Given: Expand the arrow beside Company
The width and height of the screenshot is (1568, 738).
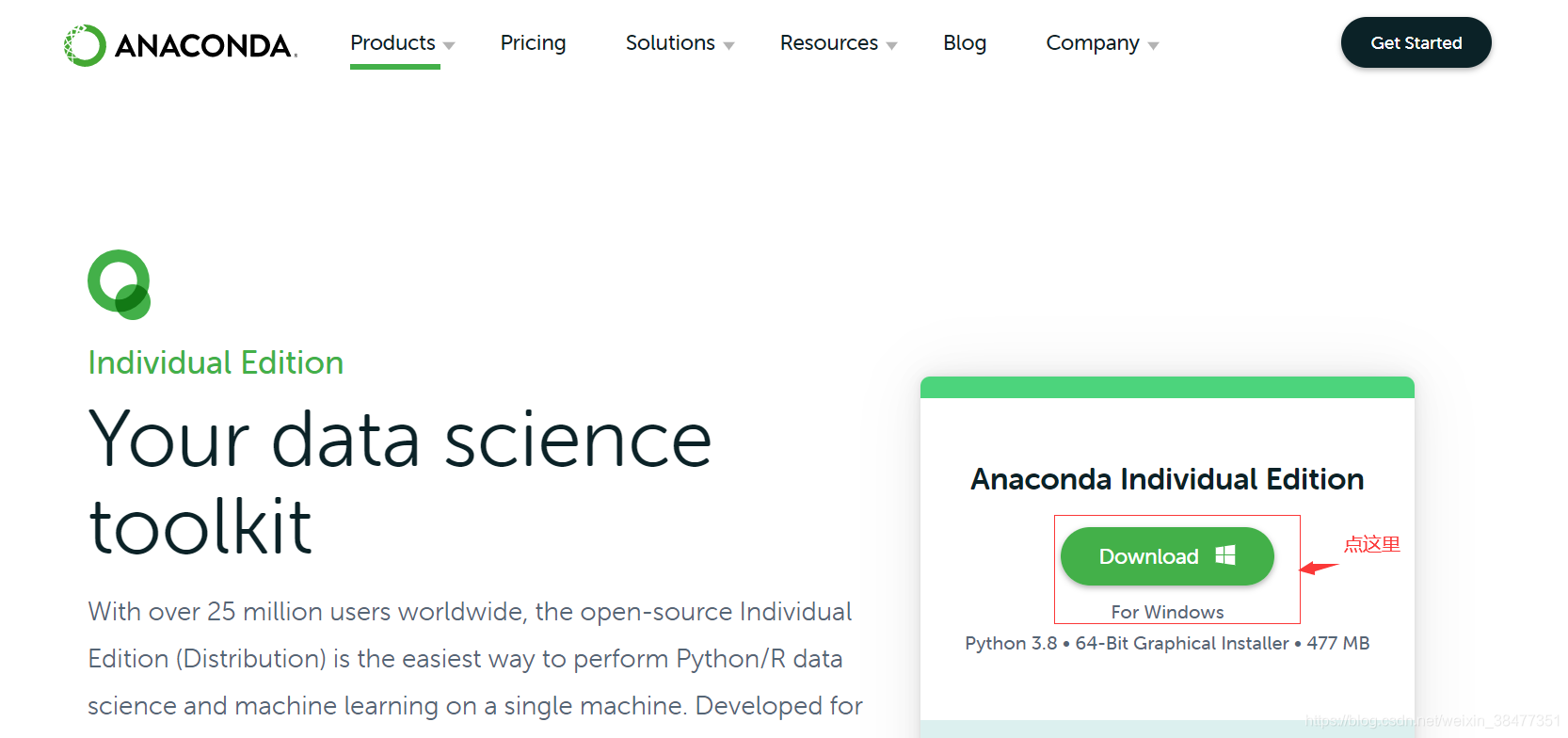Looking at the screenshot, I should point(1153,45).
